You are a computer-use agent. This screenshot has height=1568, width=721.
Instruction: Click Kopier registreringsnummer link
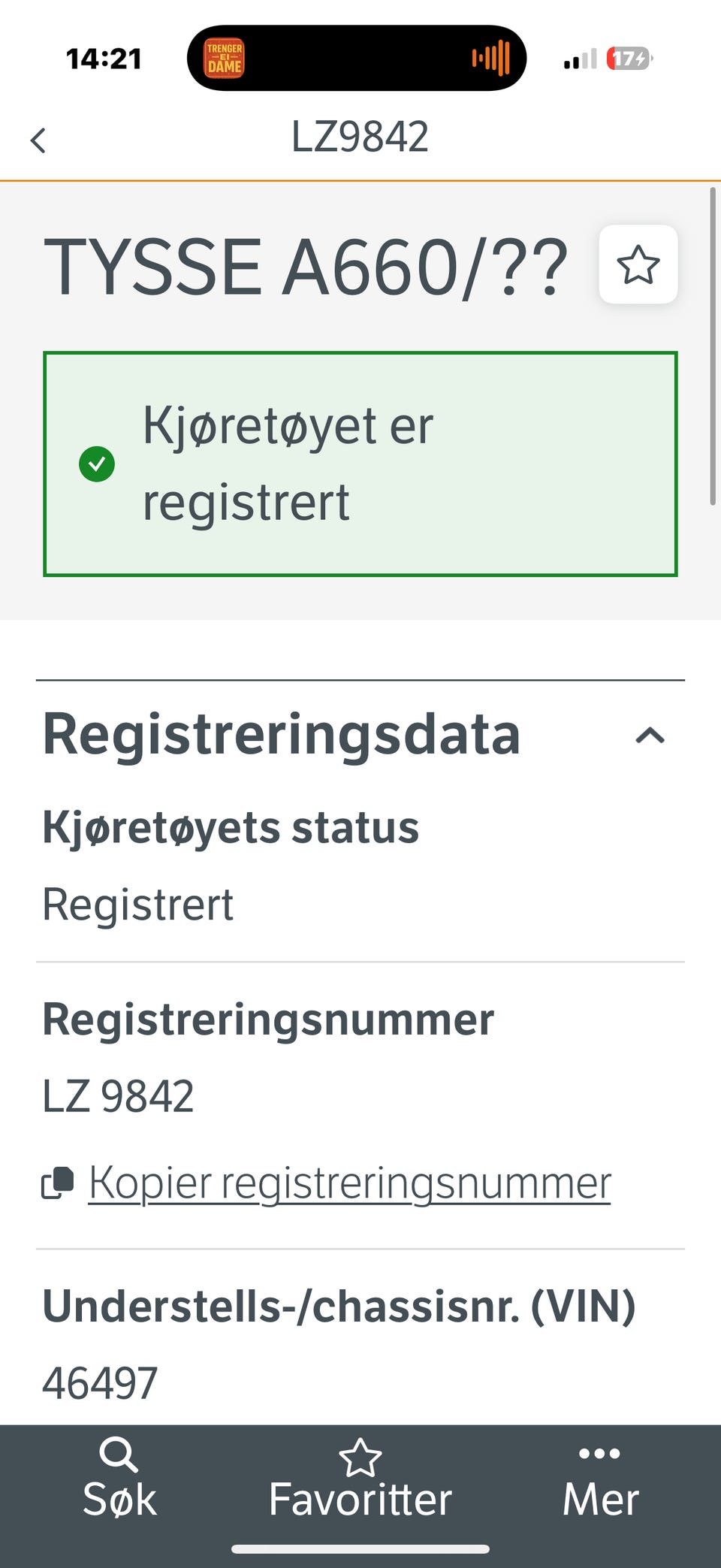click(x=349, y=1183)
